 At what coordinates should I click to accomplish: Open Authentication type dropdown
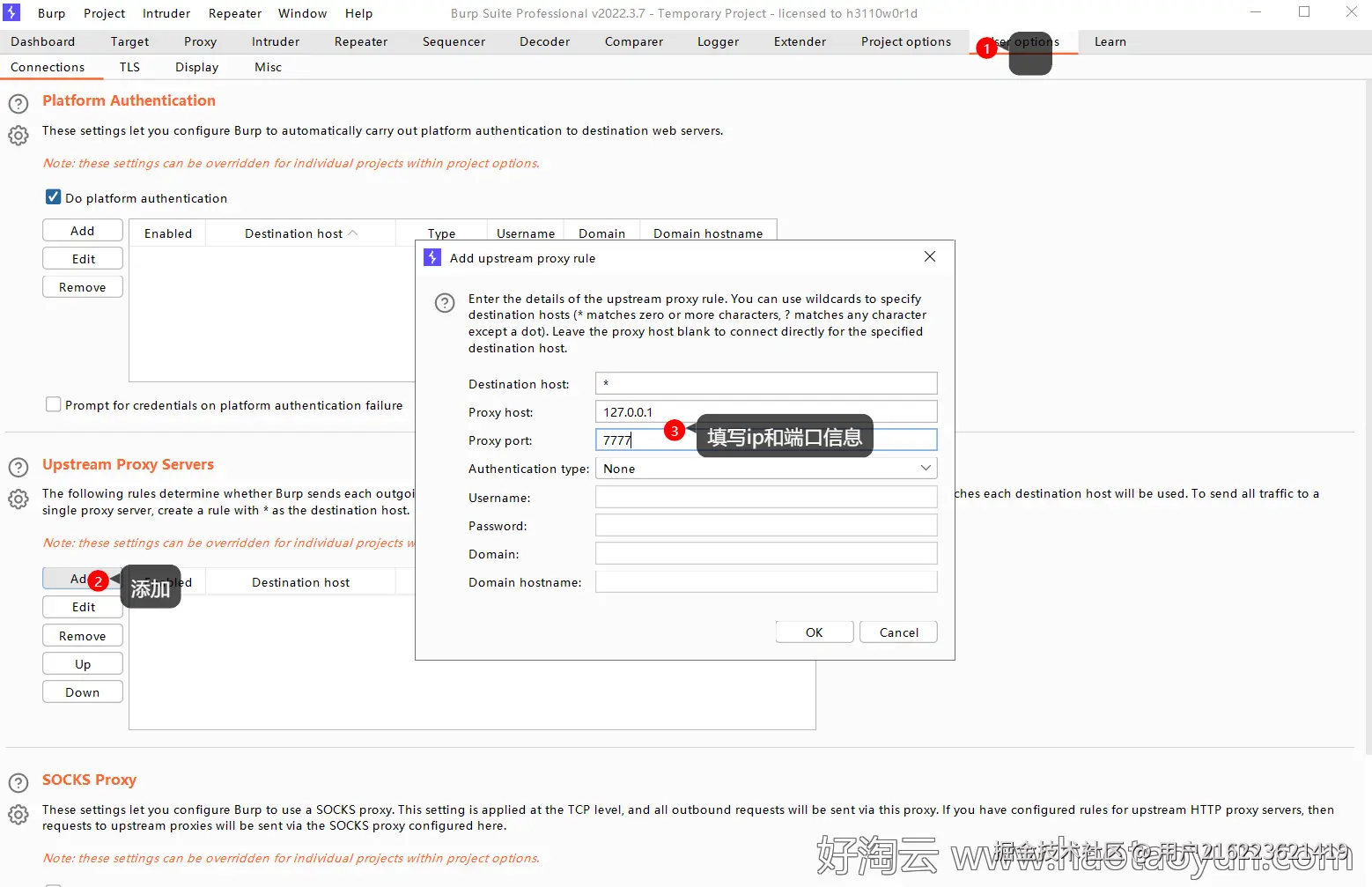click(x=766, y=469)
